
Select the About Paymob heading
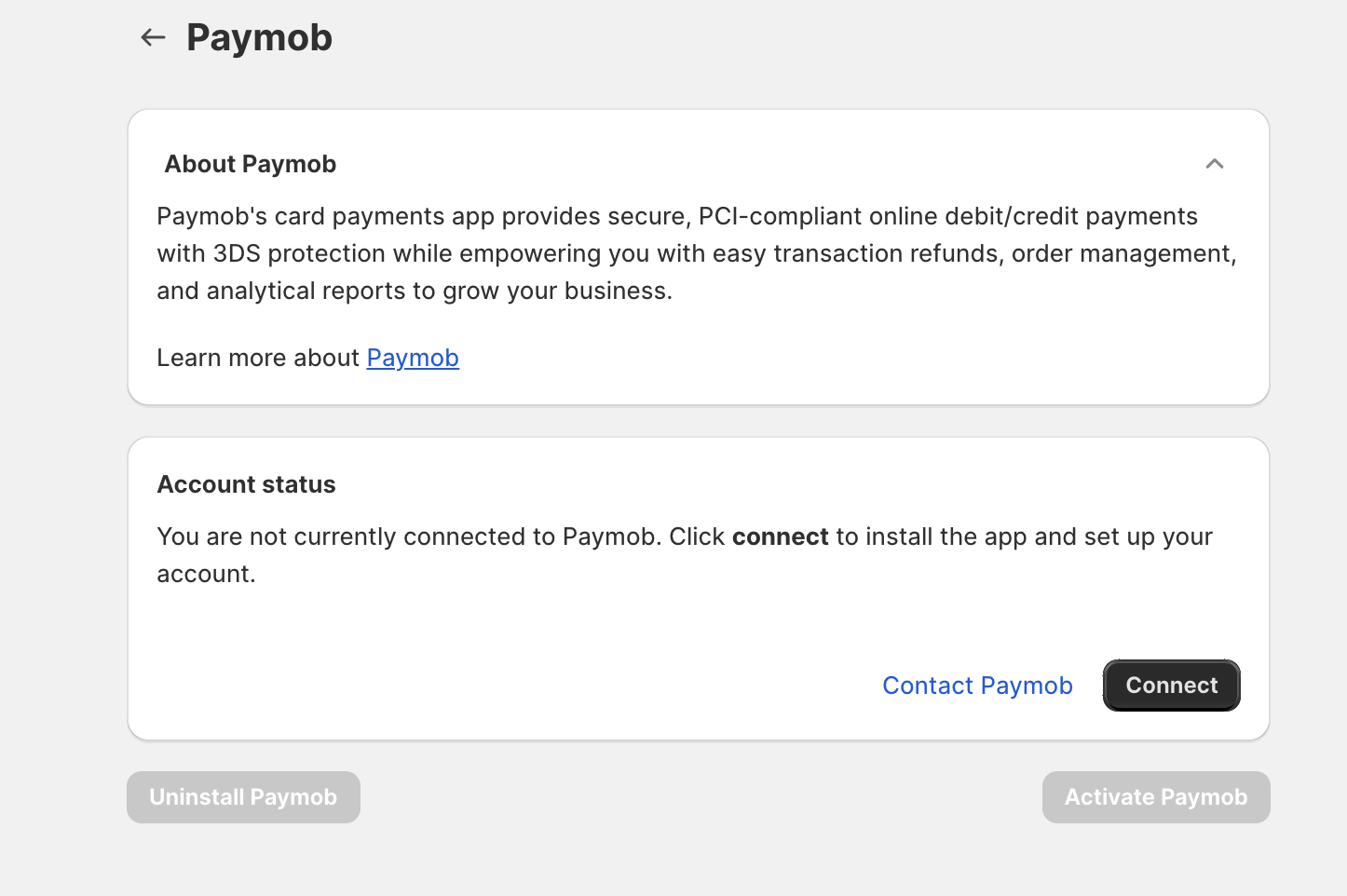(x=251, y=164)
